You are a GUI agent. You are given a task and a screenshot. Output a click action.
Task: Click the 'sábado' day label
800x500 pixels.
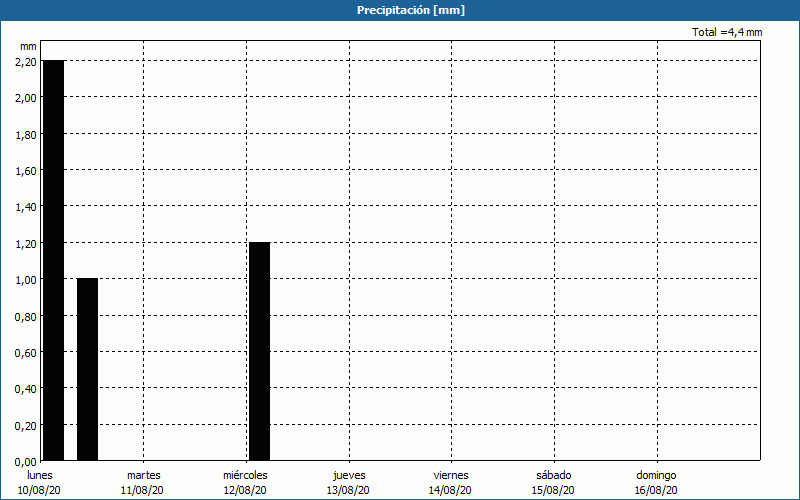click(x=554, y=475)
